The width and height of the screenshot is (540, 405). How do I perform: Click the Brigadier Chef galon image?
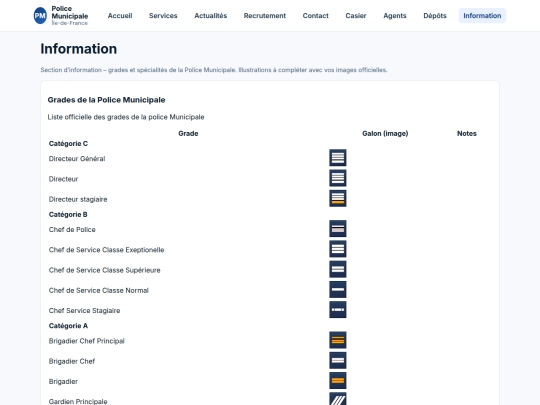(338, 360)
